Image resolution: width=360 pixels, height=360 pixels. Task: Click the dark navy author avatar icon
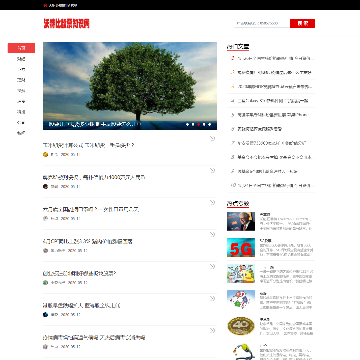[46, 314]
